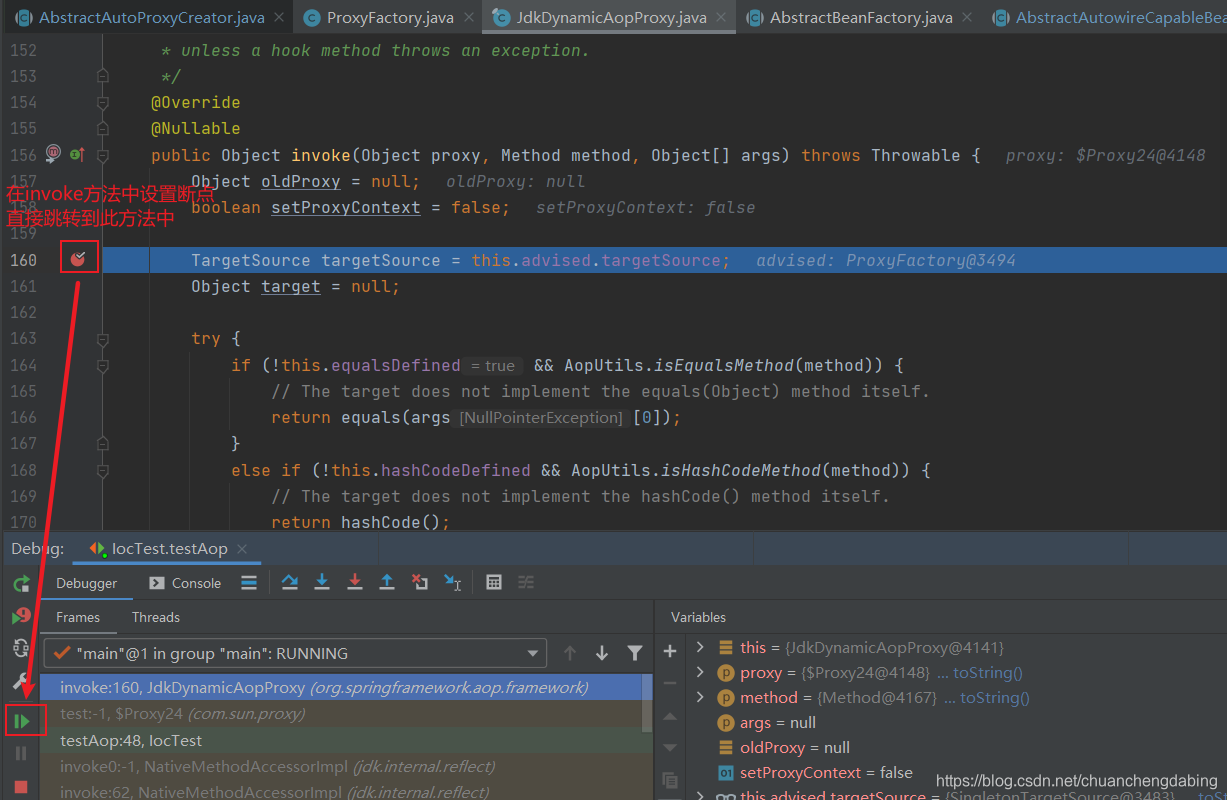The height and width of the screenshot is (800, 1227).
Task: Expand the 'proxy' variable node
Action: point(700,672)
